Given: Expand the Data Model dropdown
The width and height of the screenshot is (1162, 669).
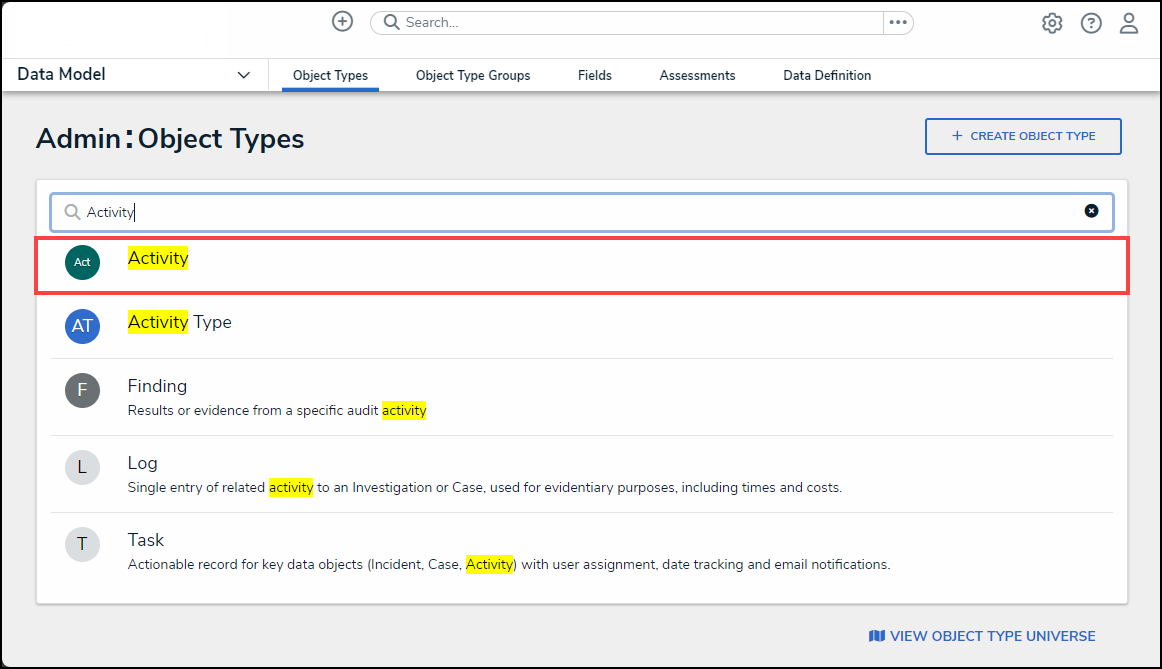Looking at the screenshot, I should (243, 75).
